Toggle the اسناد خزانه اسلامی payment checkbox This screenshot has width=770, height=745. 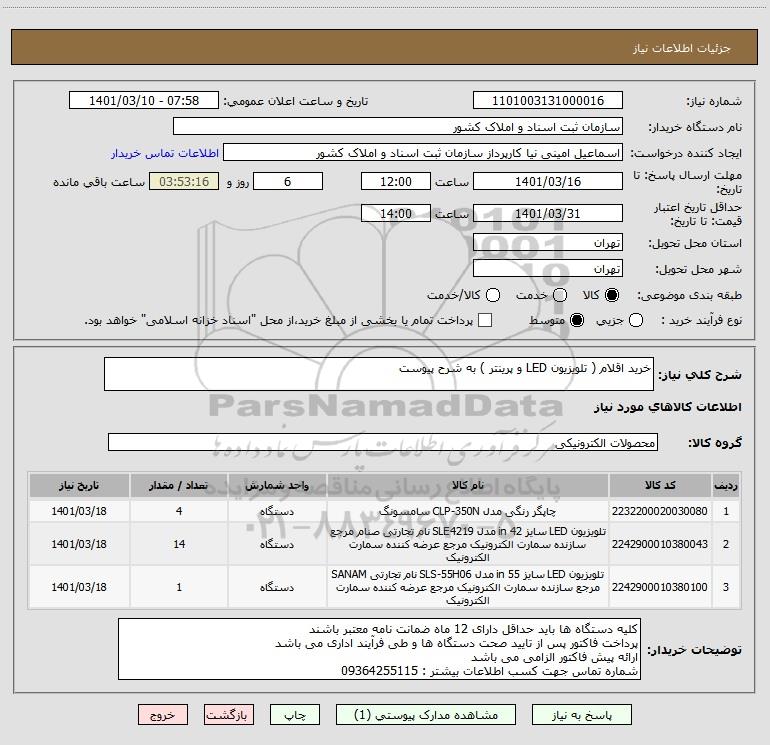pyautogui.click(x=485, y=320)
